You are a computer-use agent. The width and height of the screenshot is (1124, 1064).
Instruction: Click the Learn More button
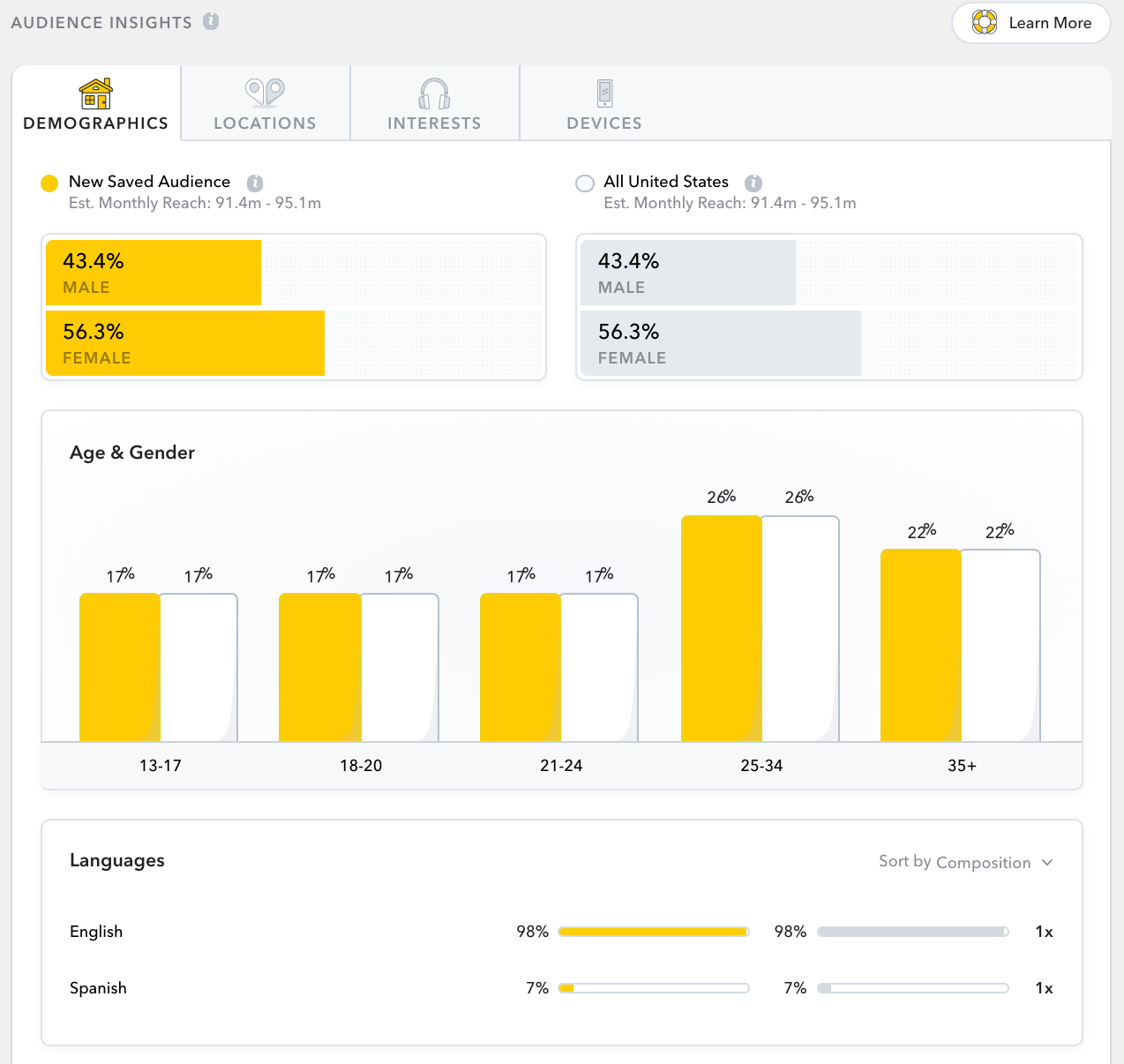point(1030,23)
